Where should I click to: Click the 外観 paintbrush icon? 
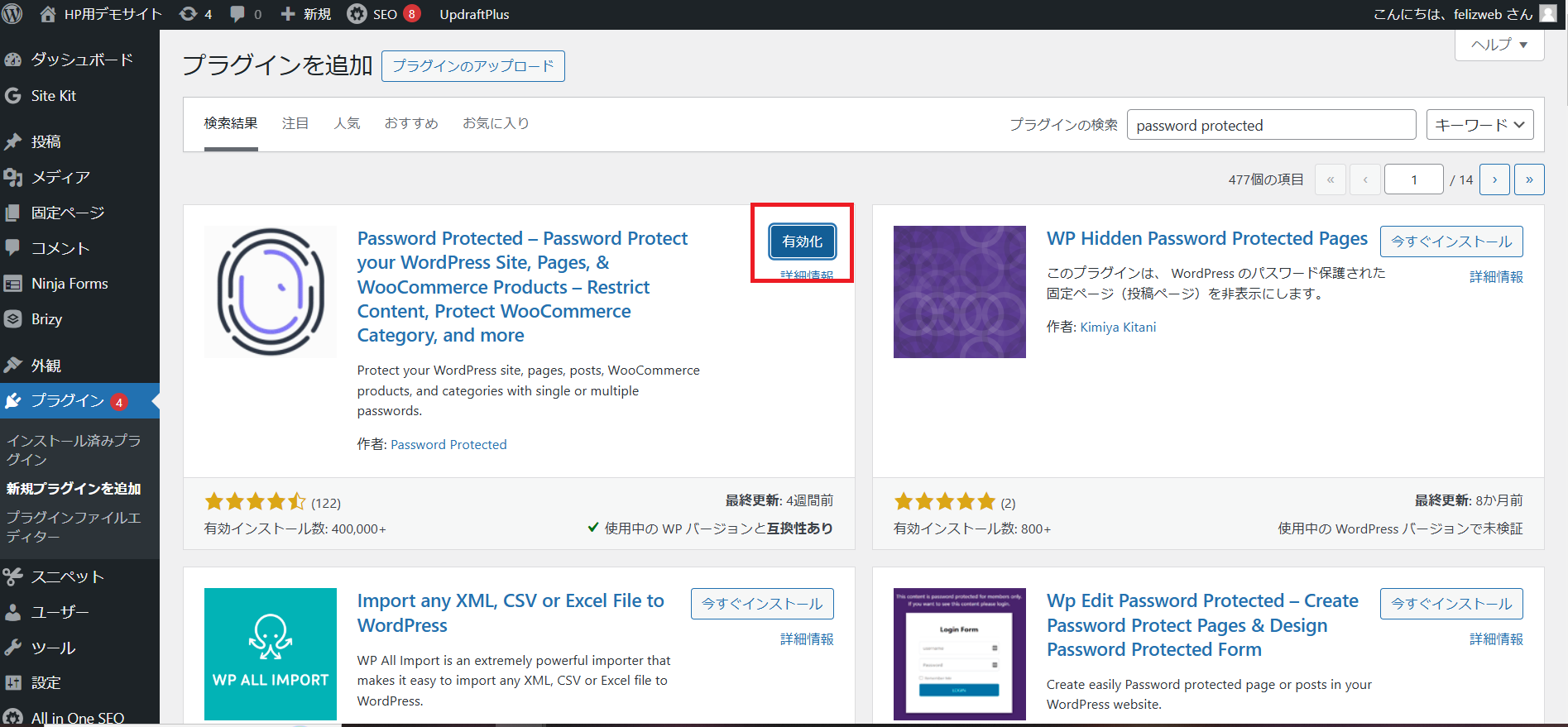pos(12,365)
